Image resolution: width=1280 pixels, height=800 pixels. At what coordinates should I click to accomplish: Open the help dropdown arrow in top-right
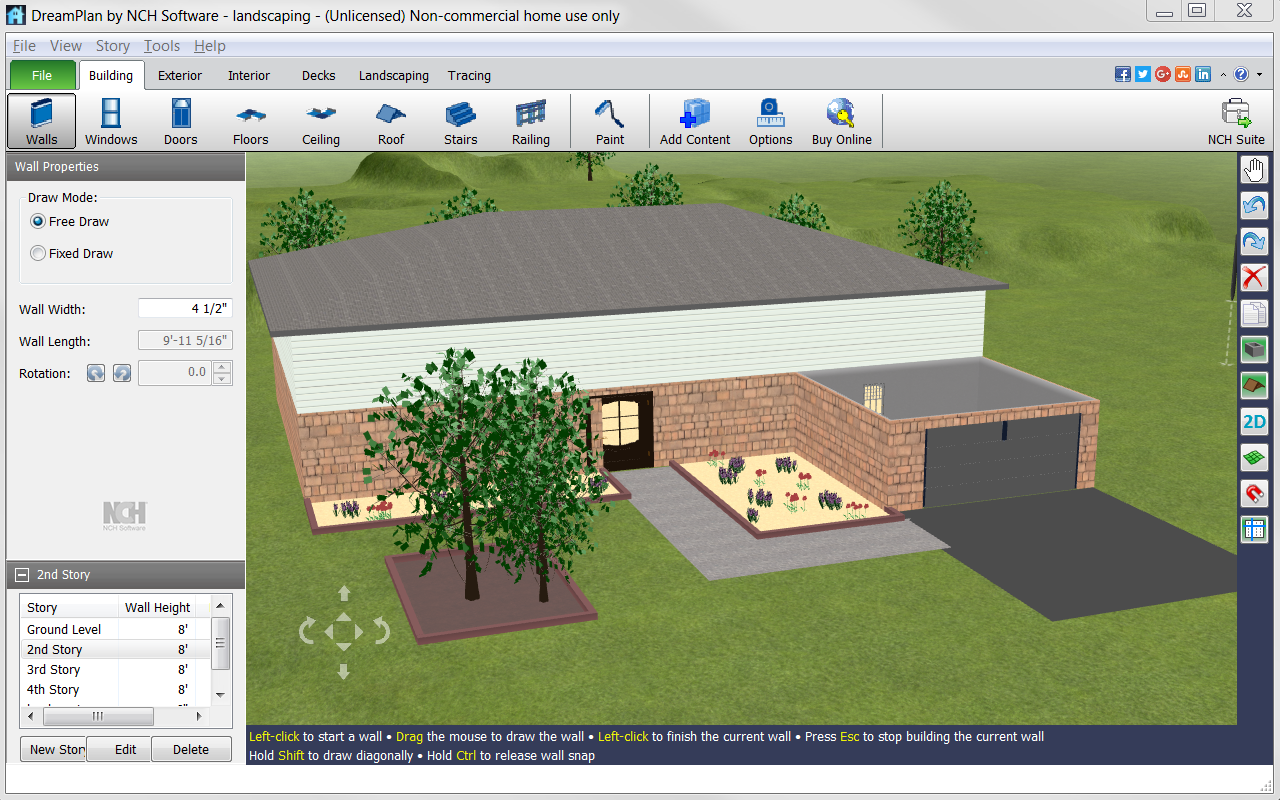[1257, 75]
